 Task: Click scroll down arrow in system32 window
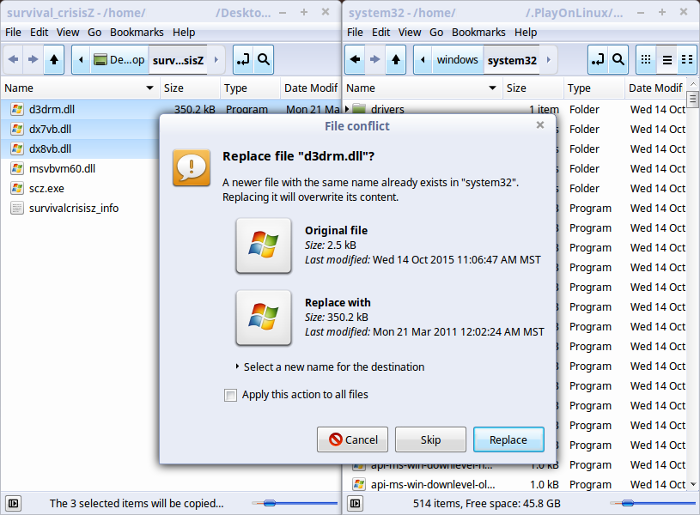tap(693, 484)
